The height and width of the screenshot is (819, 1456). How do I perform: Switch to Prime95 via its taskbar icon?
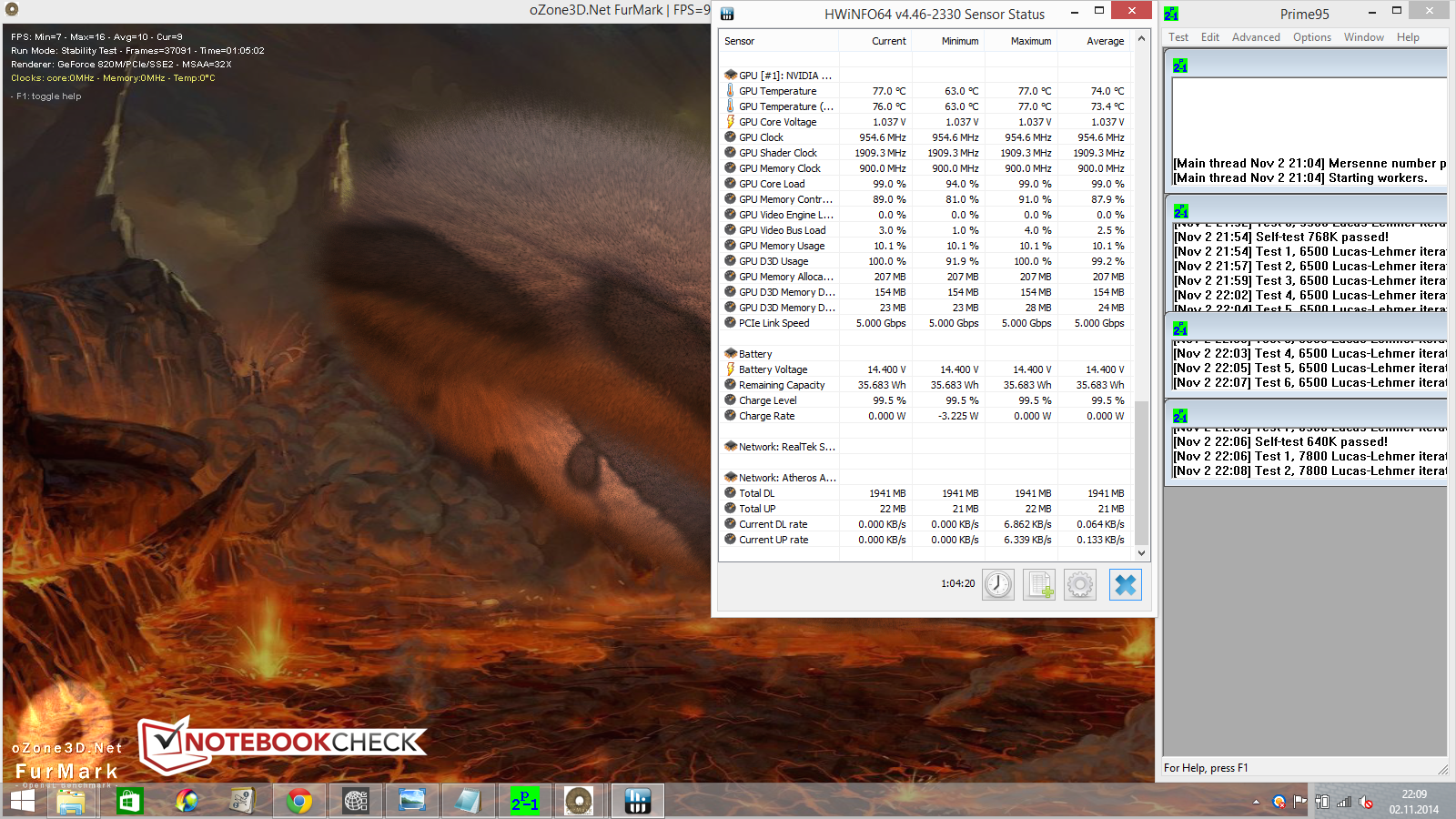(525, 801)
